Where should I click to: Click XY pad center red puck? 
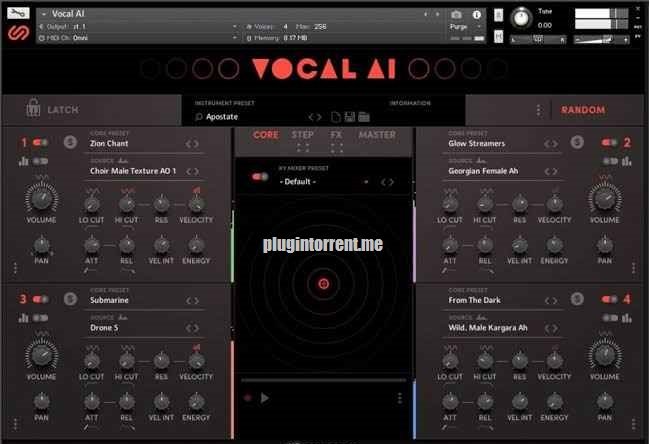pyautogui.click(x=324, y=284)
